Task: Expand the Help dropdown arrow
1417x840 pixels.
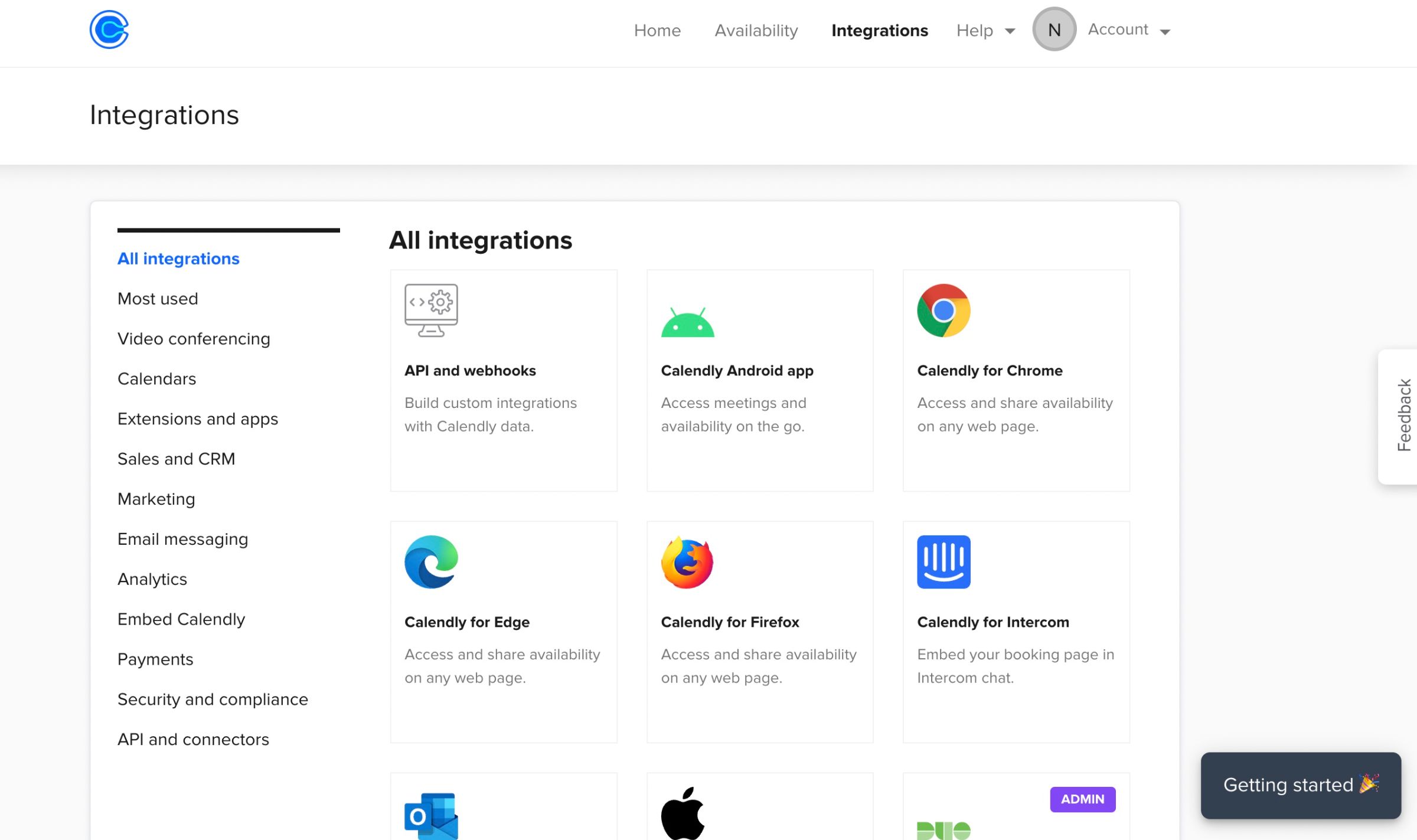Action: coord(1010,31)
